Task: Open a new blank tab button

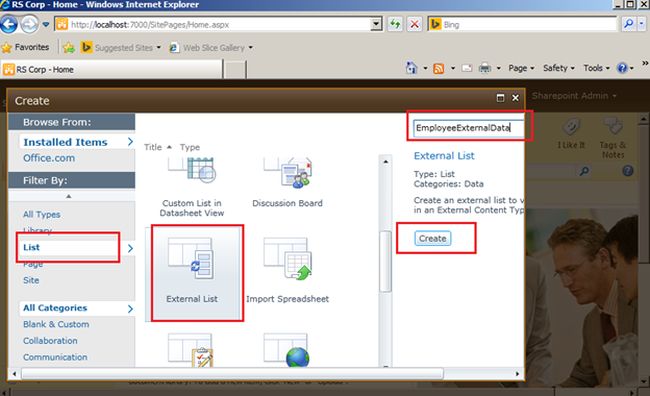Action: tap(235, 70)
